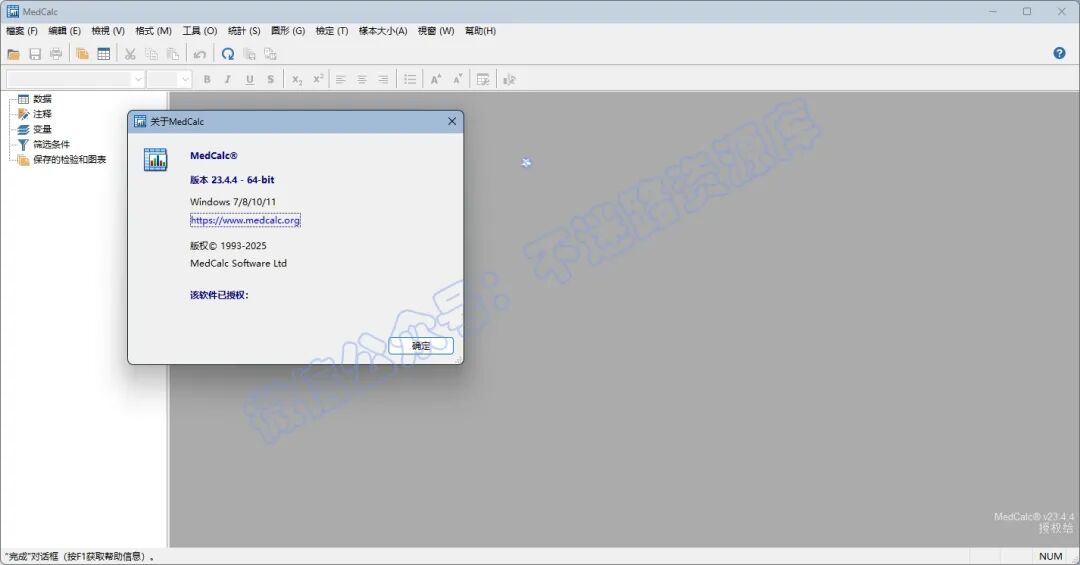Click the blue help question mark icon
The width and height of the screenshot is (1080, 565).
pyautogui.click(x=1059, y=53)
